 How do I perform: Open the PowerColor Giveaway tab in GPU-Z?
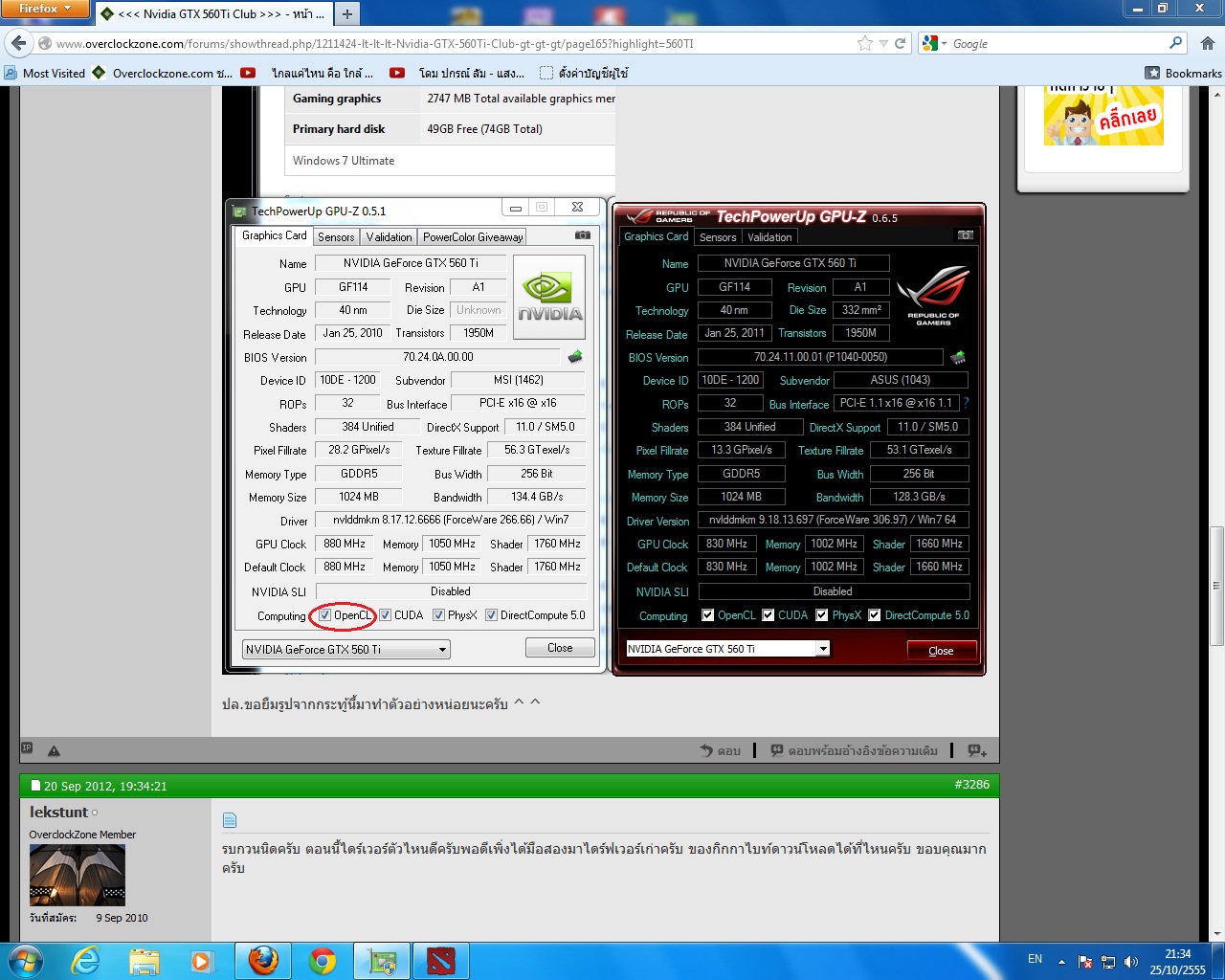(473, 236)
